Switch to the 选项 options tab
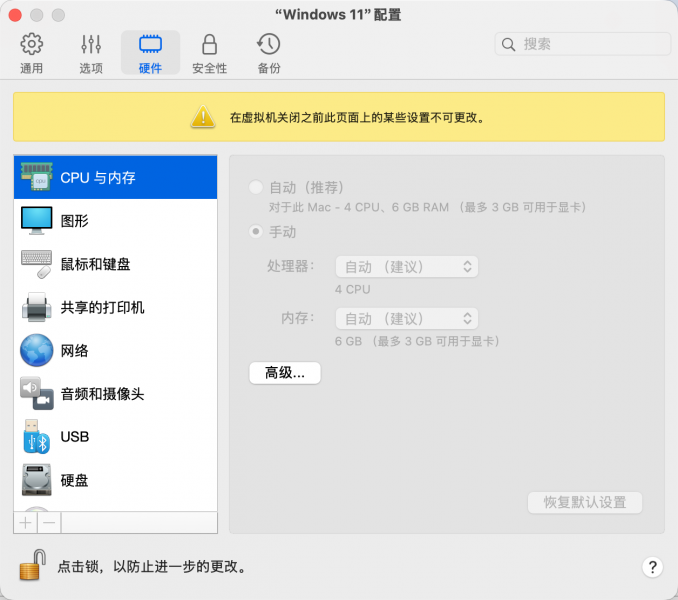The width and height of the screenshot is (678, 600). pyautogui.click(x=91, y=53)
